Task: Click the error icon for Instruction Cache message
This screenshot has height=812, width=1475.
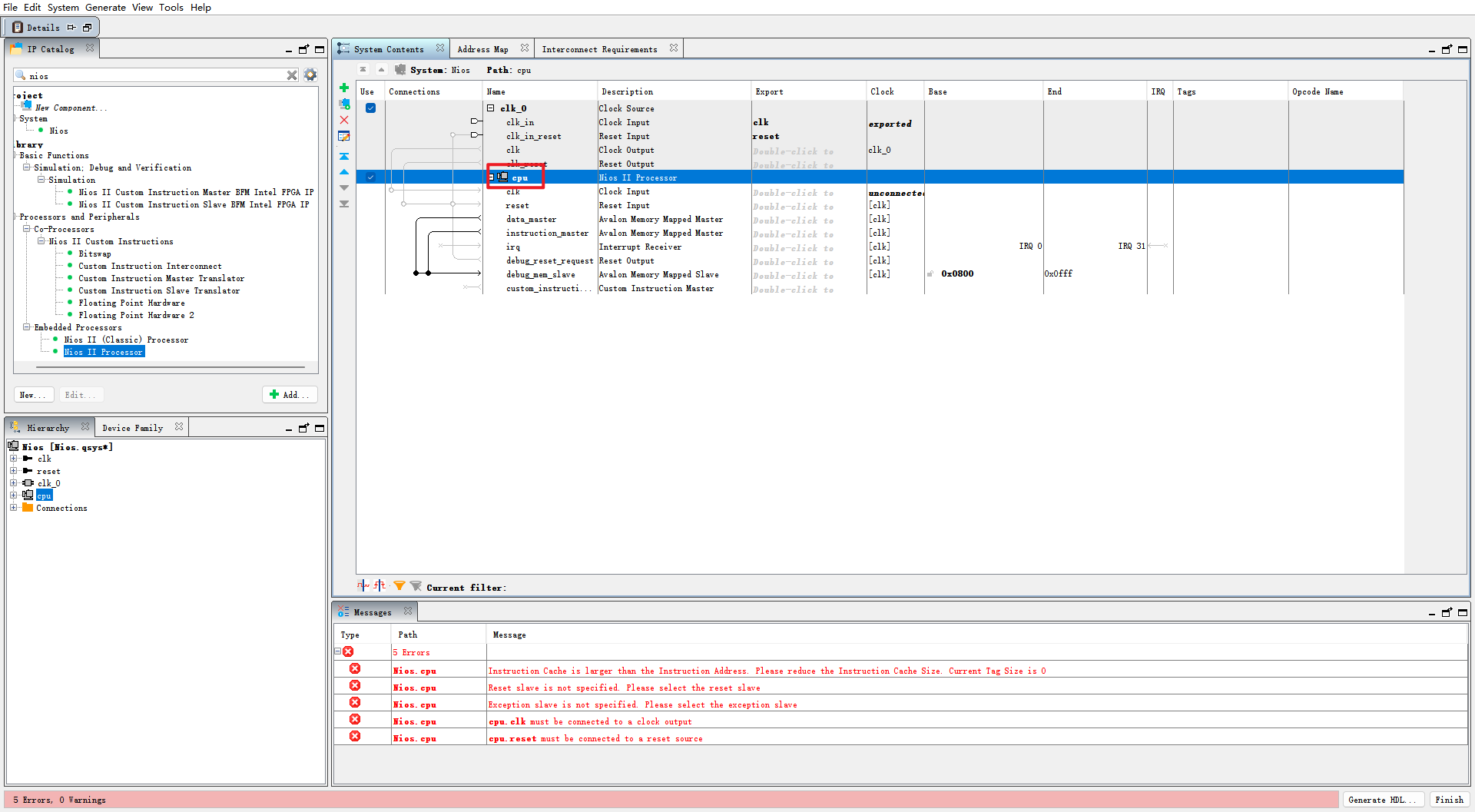Action: coord(355,669)
